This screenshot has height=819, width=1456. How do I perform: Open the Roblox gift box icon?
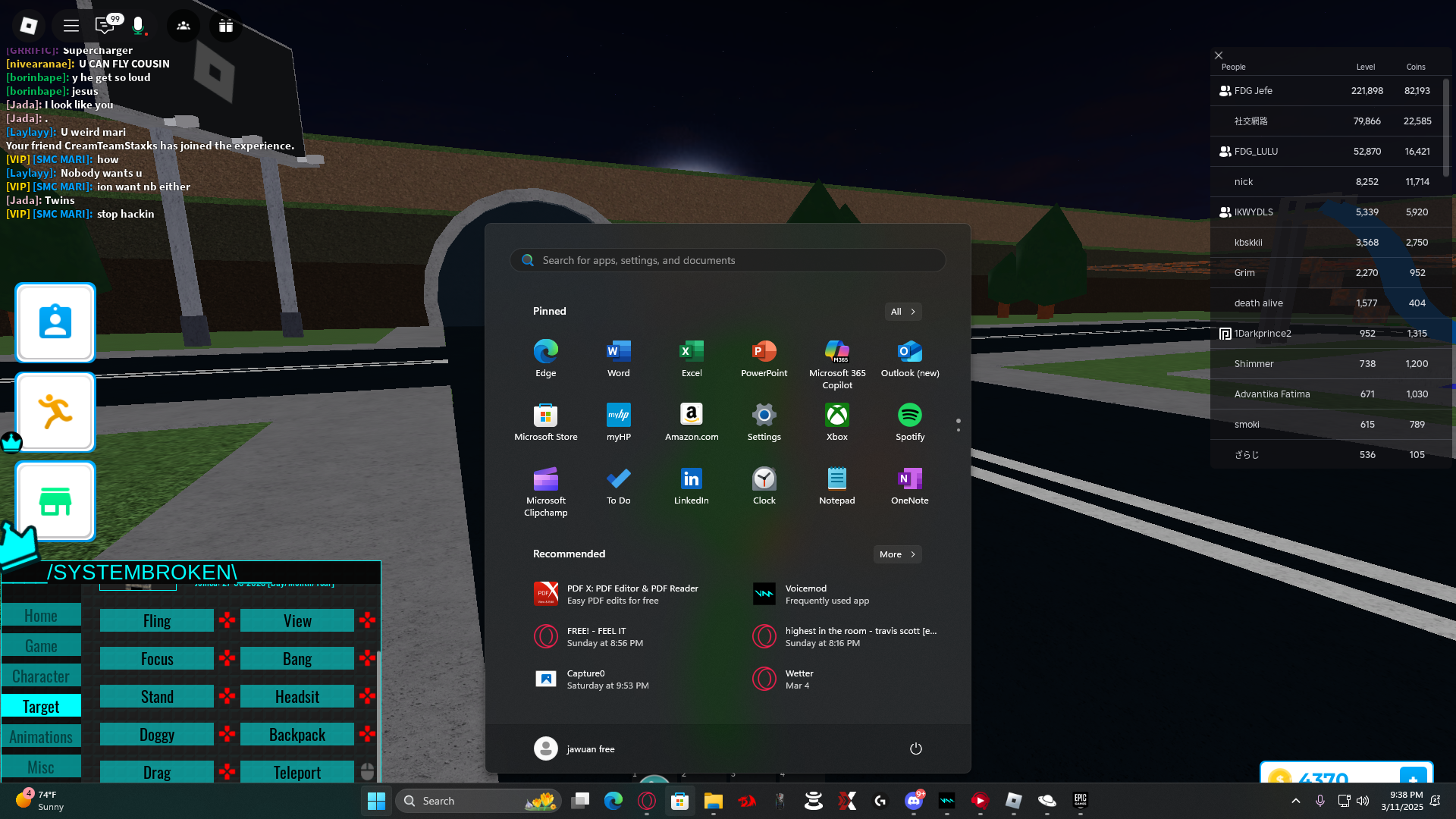pos(225,26)
